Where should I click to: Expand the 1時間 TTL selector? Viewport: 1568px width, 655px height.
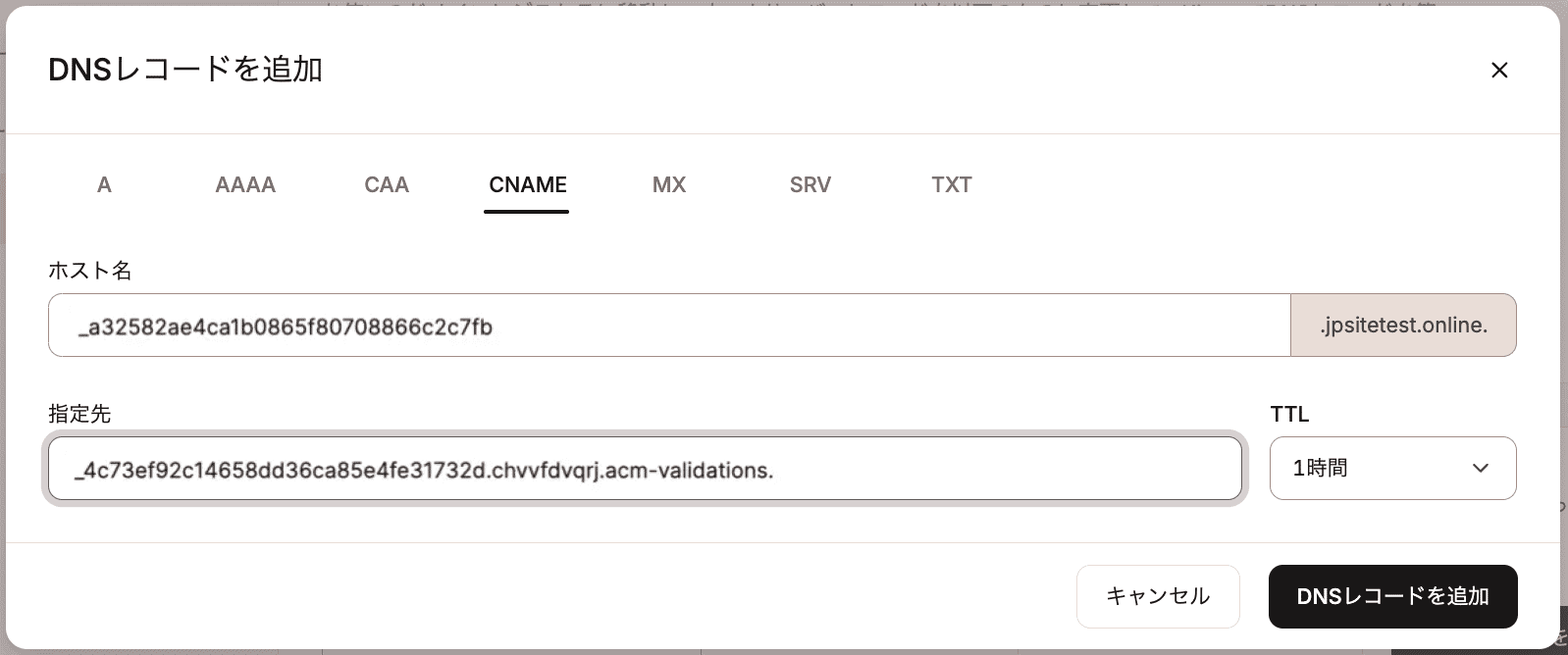[x=1392, y=468]
